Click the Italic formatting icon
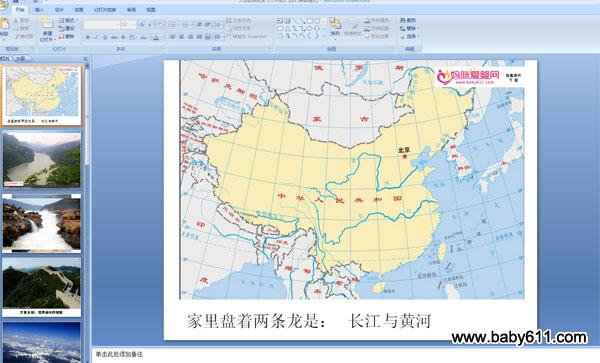Image resolution: width=600 pixels, height=363 pixels. [x=96, y=37]
